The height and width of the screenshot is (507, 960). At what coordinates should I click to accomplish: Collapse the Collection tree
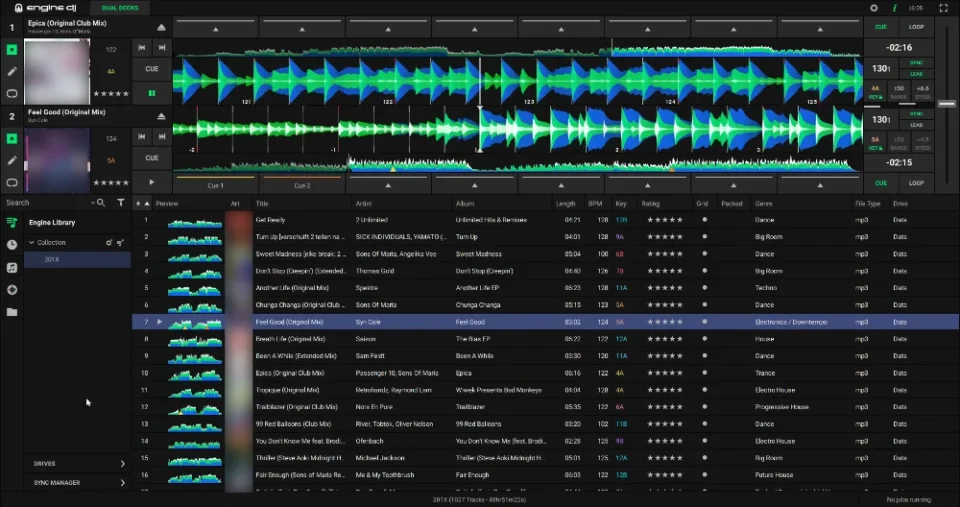(x=31, y=242)
